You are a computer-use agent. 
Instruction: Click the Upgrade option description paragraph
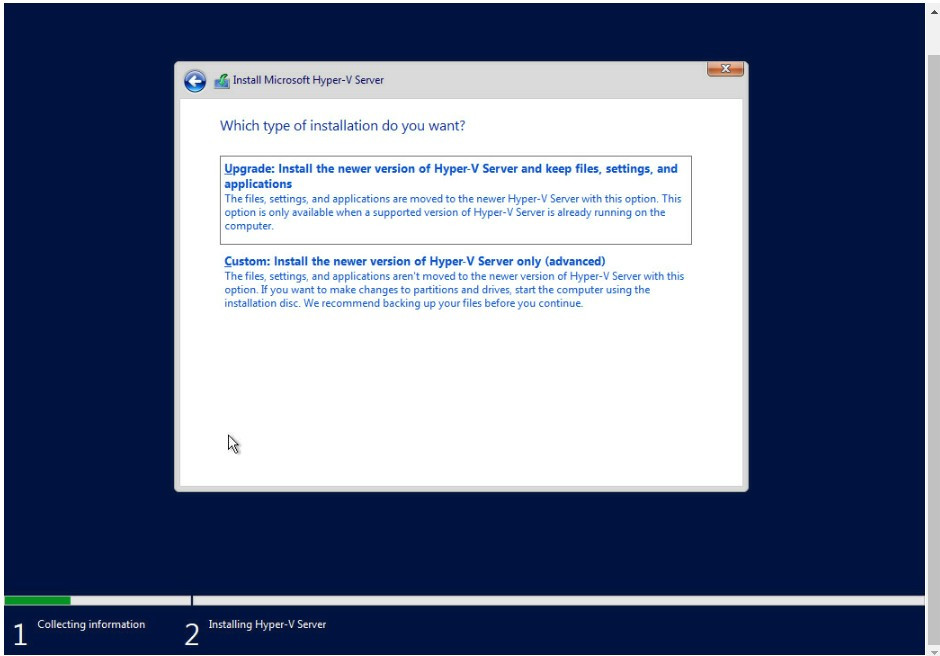[453, 212]
